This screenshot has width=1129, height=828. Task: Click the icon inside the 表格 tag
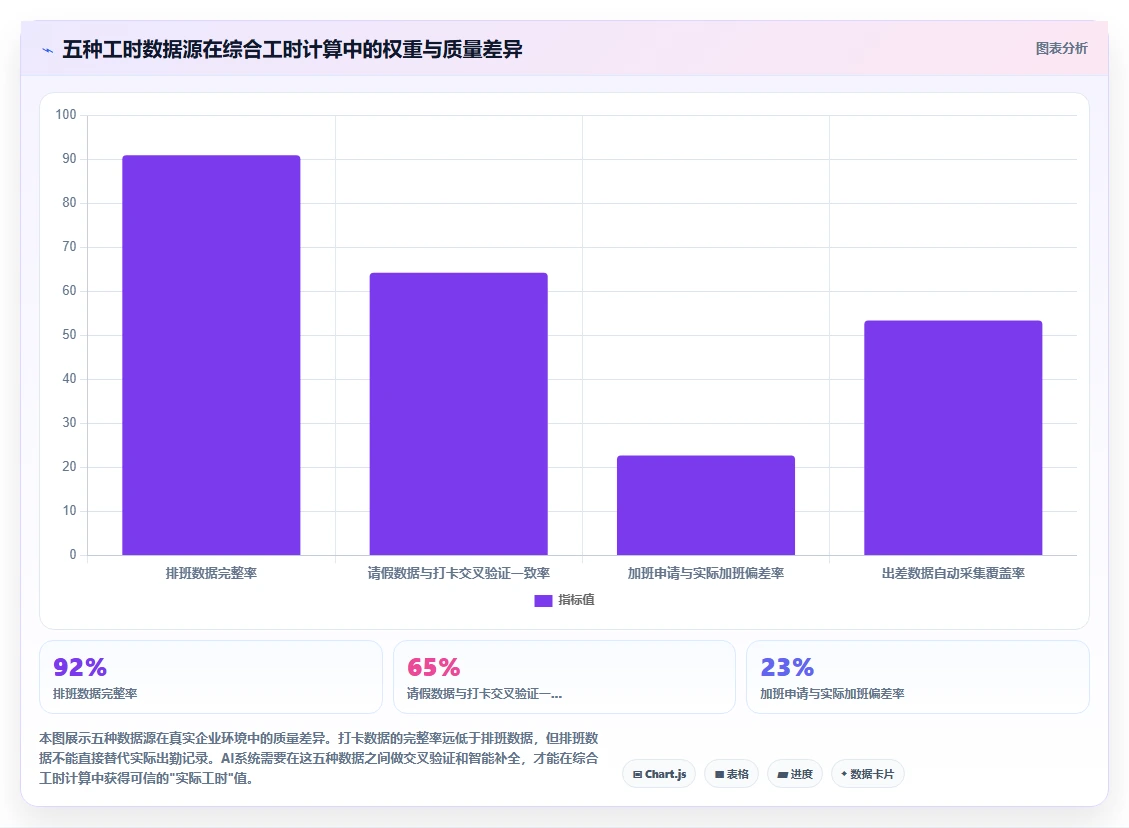point(719,775)
